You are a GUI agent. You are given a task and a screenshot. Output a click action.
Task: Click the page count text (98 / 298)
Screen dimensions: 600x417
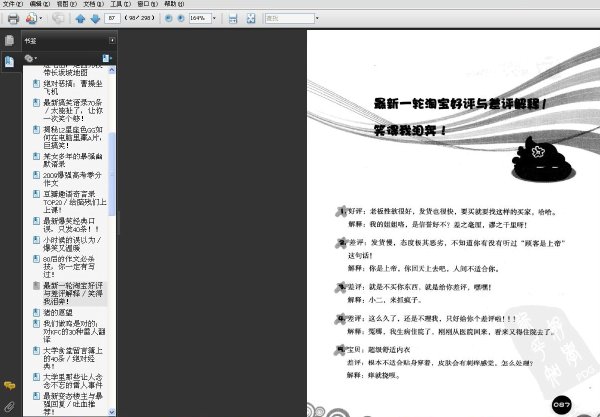click(x=140, y=18)
